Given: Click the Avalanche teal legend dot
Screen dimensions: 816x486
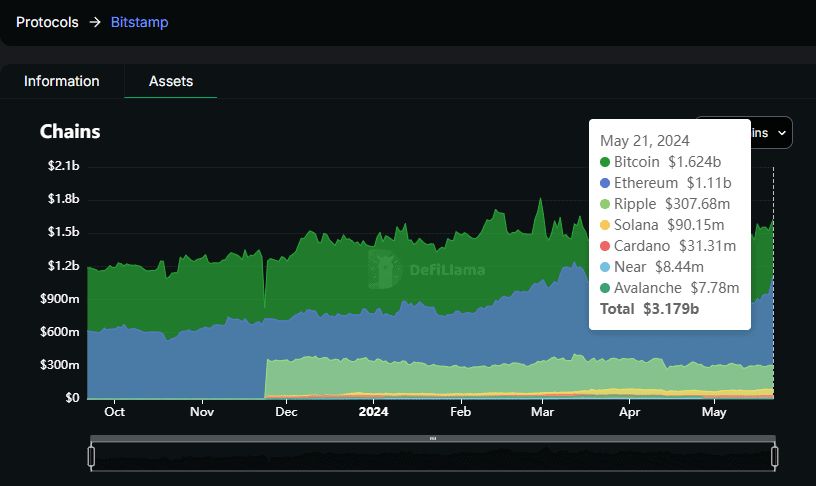Looking at the screenshot, I should click(x=605, y=288).
